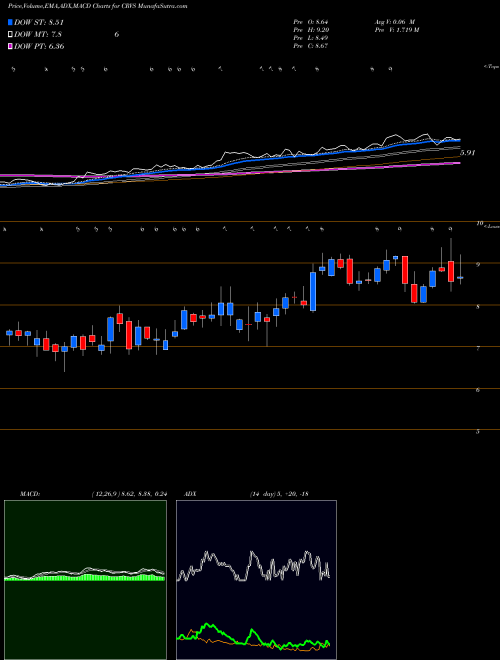Screen dimensions: 500x660
Task: Click the 'Avg V: 0.06 M' value
Action: tap(395, 22)
